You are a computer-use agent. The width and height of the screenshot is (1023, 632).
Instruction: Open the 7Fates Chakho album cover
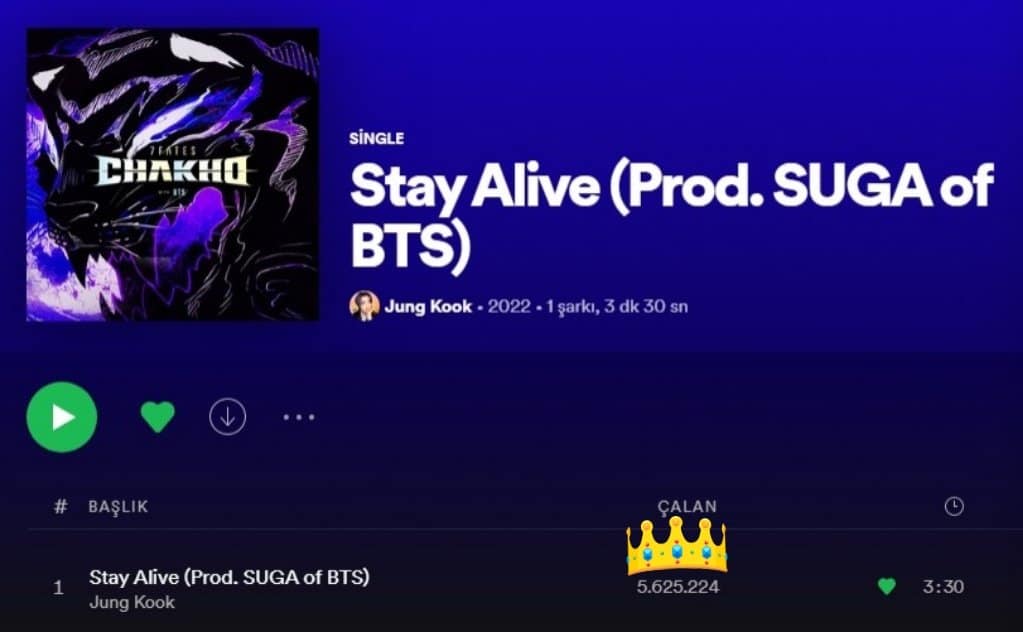173,175
